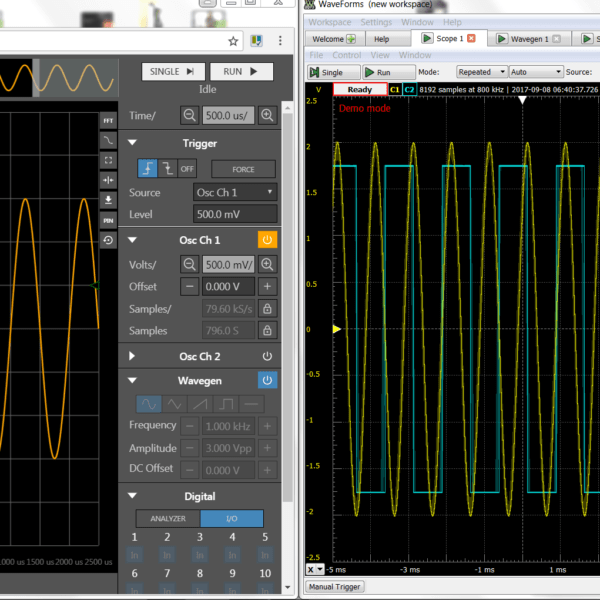Download the captured waveform data
Image resolution: width=600 pixels, height=600 pixels.
coord(108,200)
